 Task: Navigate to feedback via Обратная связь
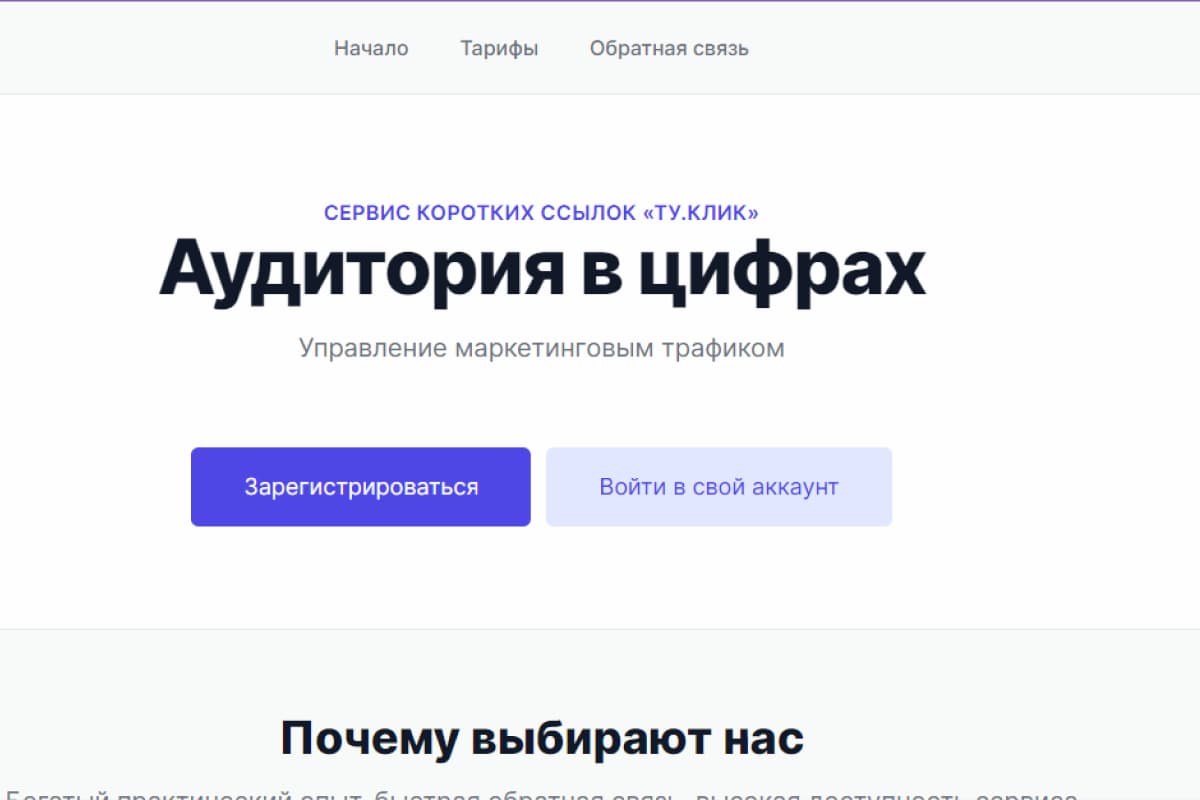(669, 47)
